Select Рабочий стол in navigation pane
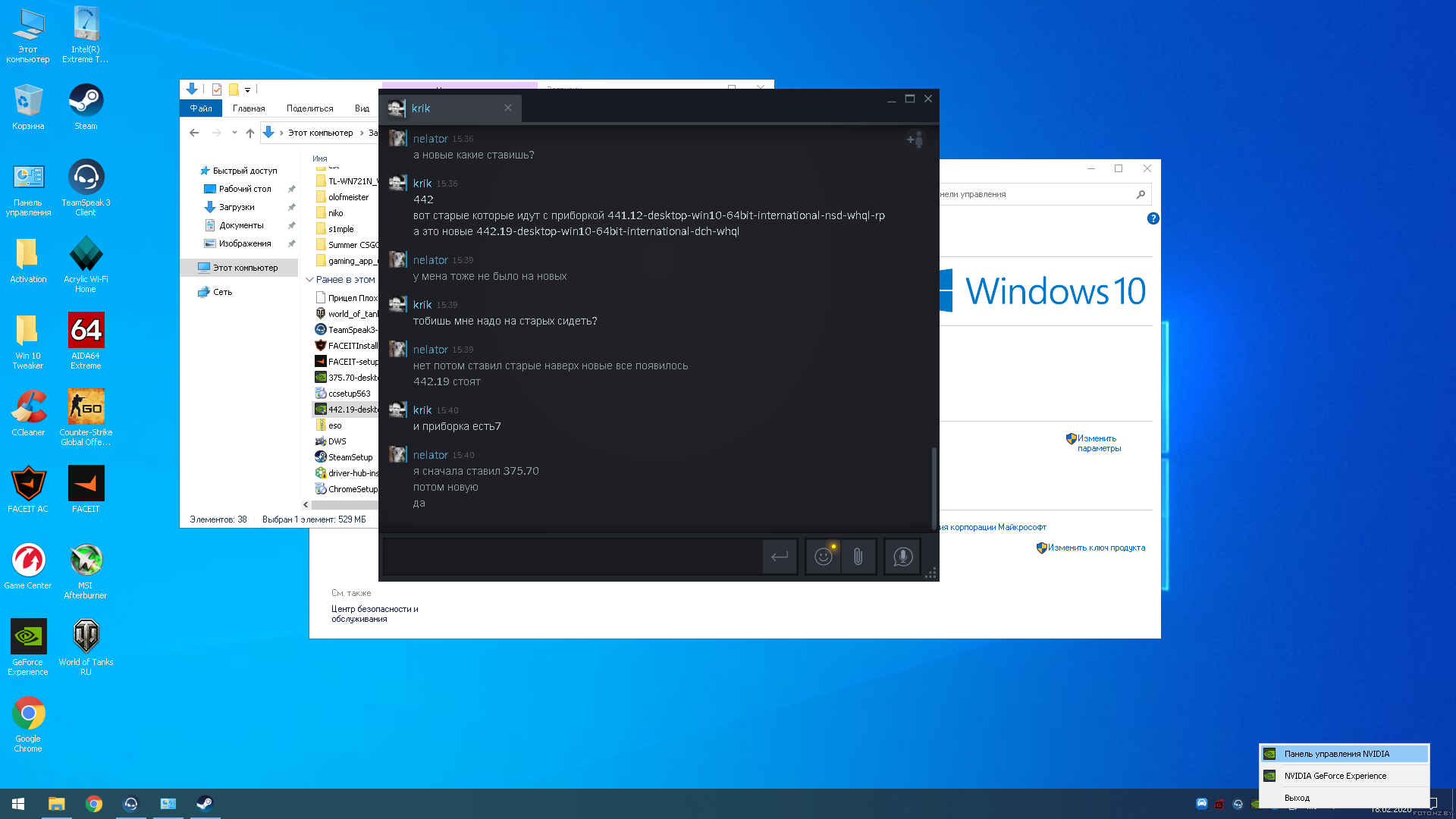Viewport: 1456px width, 819px height. 239,189
